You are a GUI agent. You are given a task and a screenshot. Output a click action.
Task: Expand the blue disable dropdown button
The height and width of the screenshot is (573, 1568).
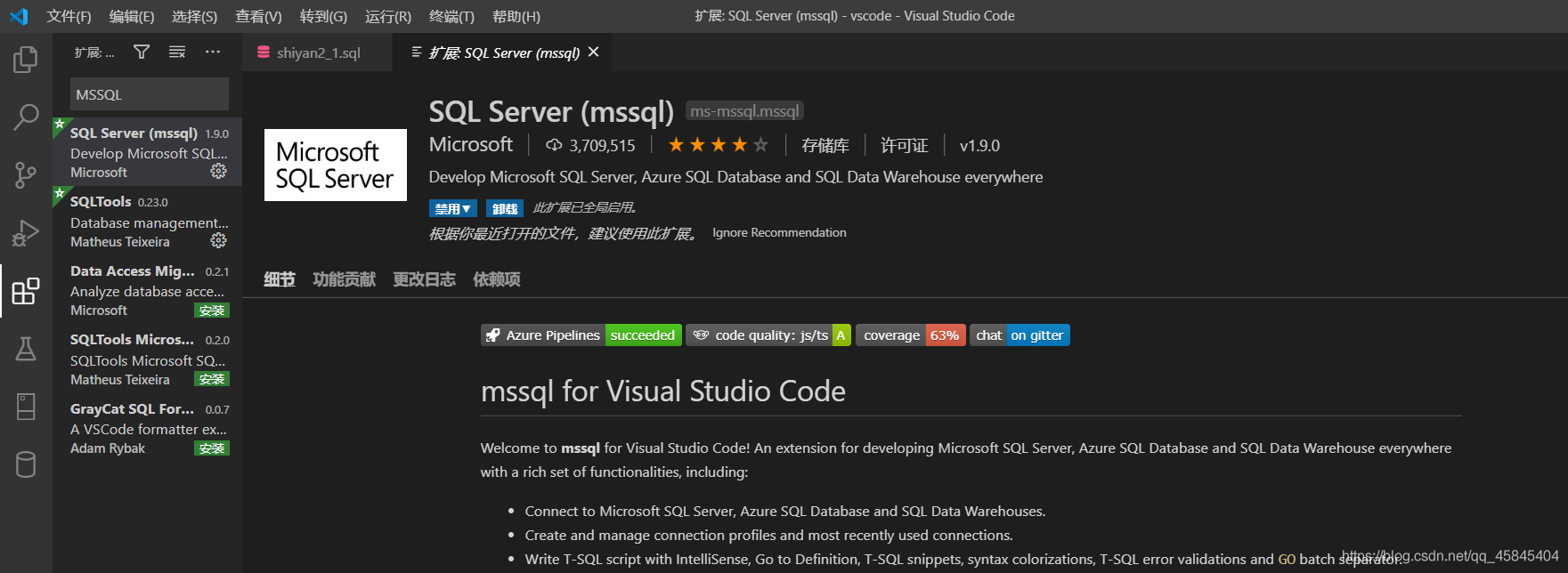tap(452, 209)
